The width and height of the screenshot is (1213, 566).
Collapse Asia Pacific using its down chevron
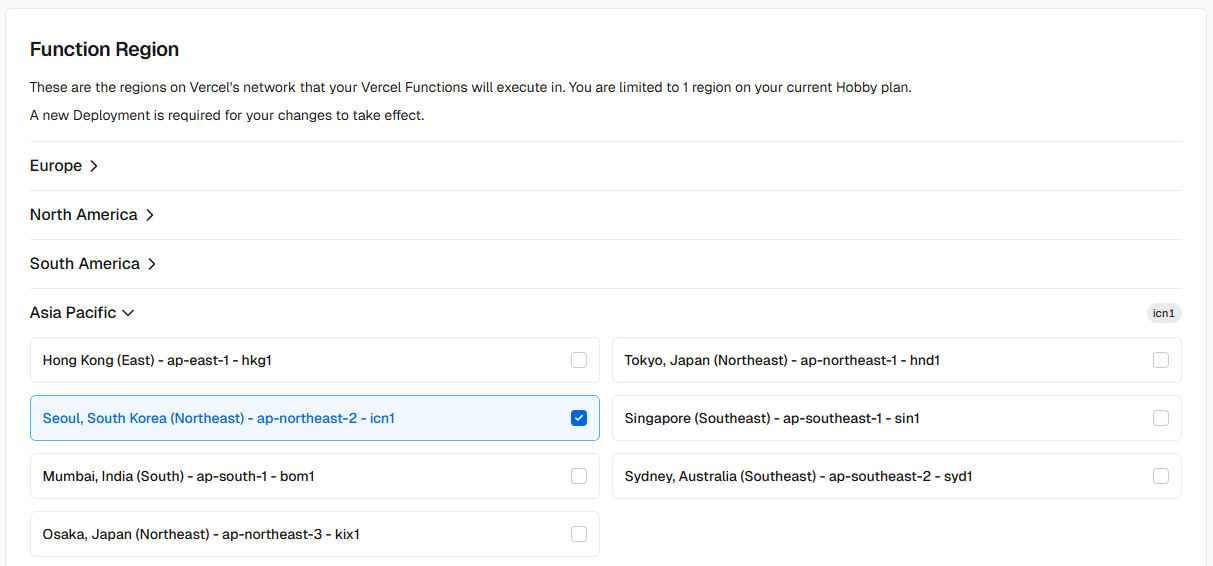click(x=128, y=313)
